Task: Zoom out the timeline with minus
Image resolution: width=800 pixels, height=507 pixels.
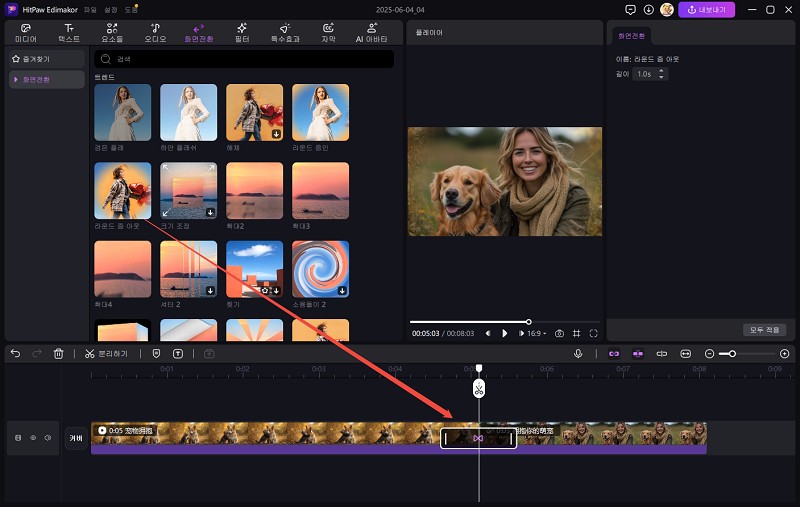Action: [x=709, y=353]
